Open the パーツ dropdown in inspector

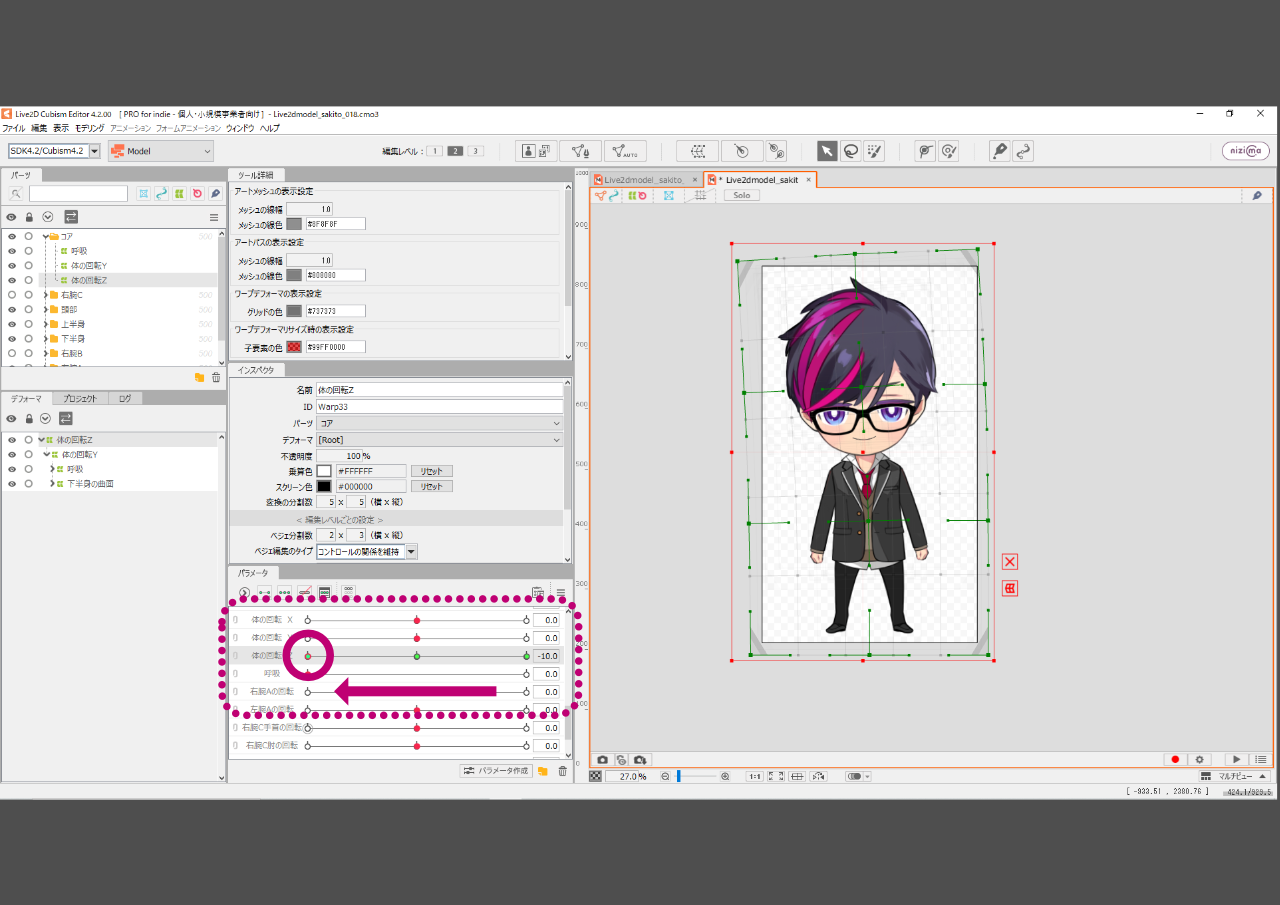pyautogui.click(x=440, y=424)
